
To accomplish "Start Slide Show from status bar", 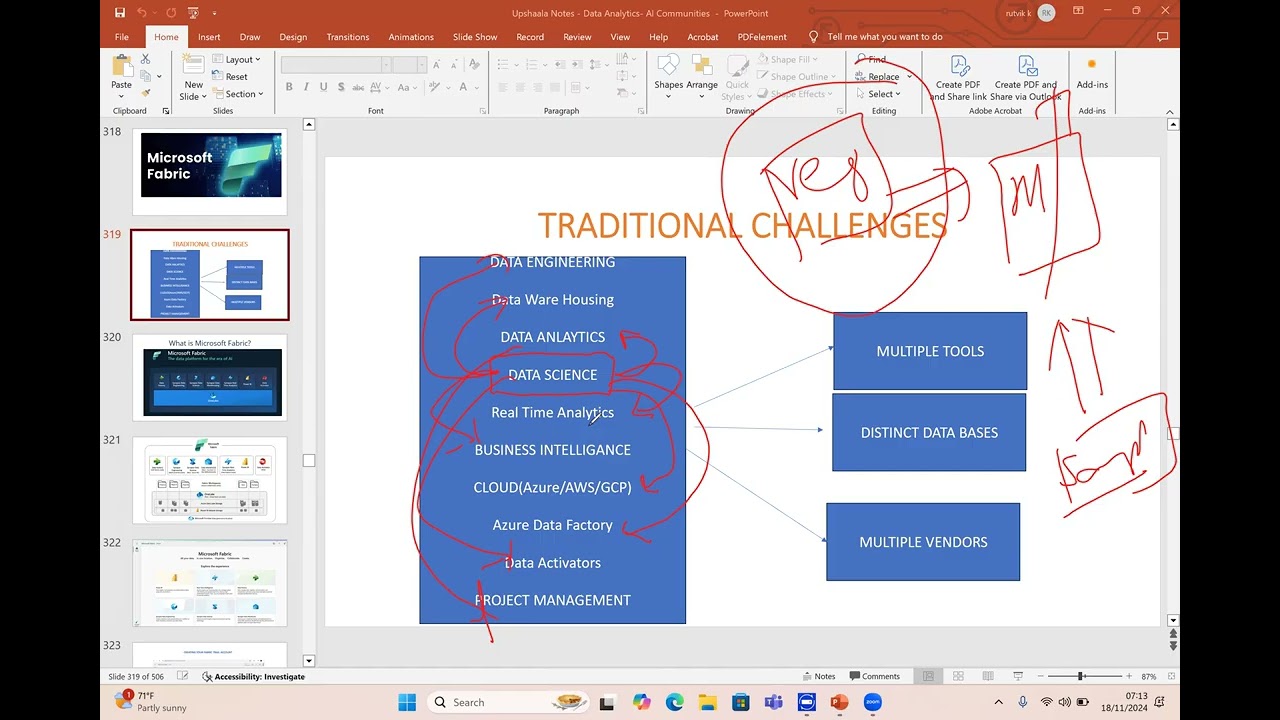I will click(1018, 676).
